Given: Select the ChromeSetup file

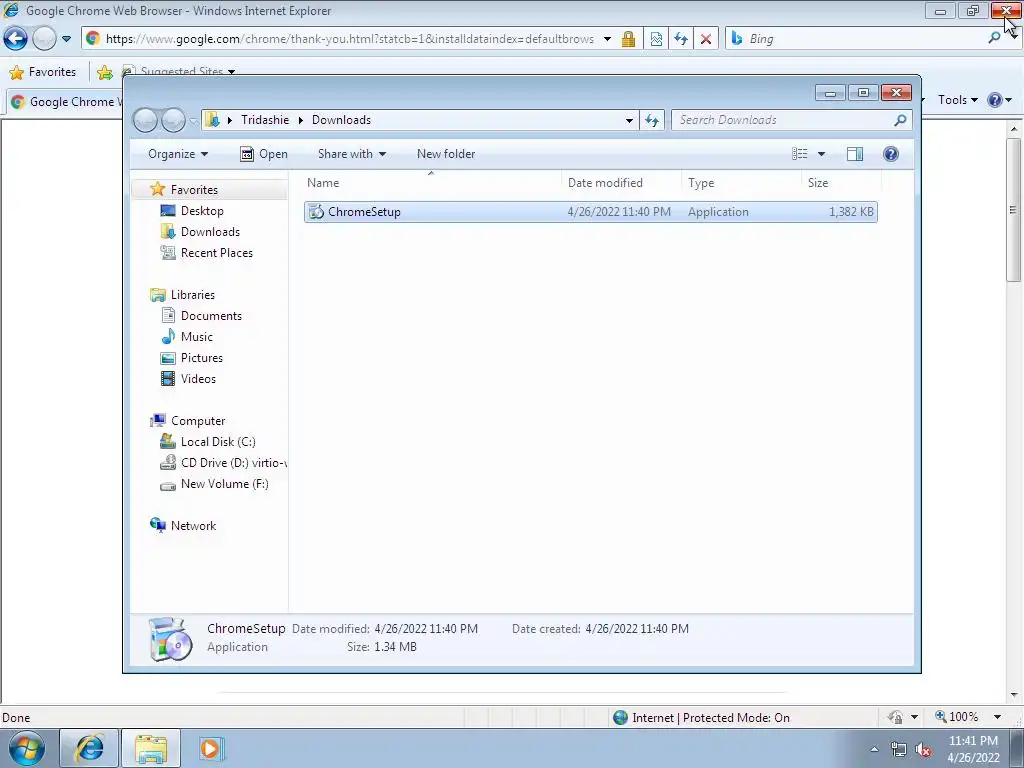Looking at the screenshot, I should click(x=590, y=212).
